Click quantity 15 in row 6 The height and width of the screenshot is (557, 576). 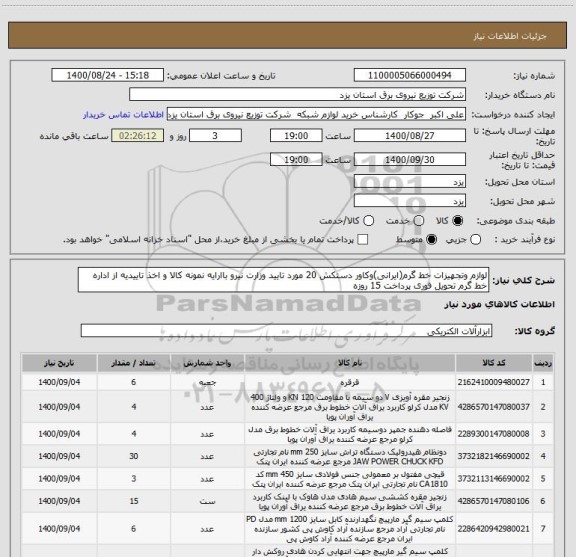click(134, 501)
